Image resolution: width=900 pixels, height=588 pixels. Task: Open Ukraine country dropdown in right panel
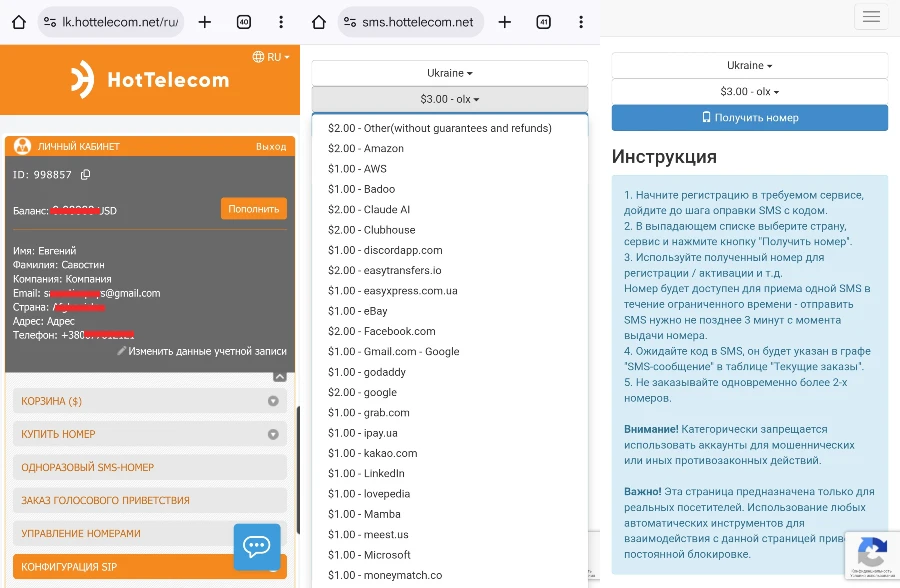coord(750,65)
